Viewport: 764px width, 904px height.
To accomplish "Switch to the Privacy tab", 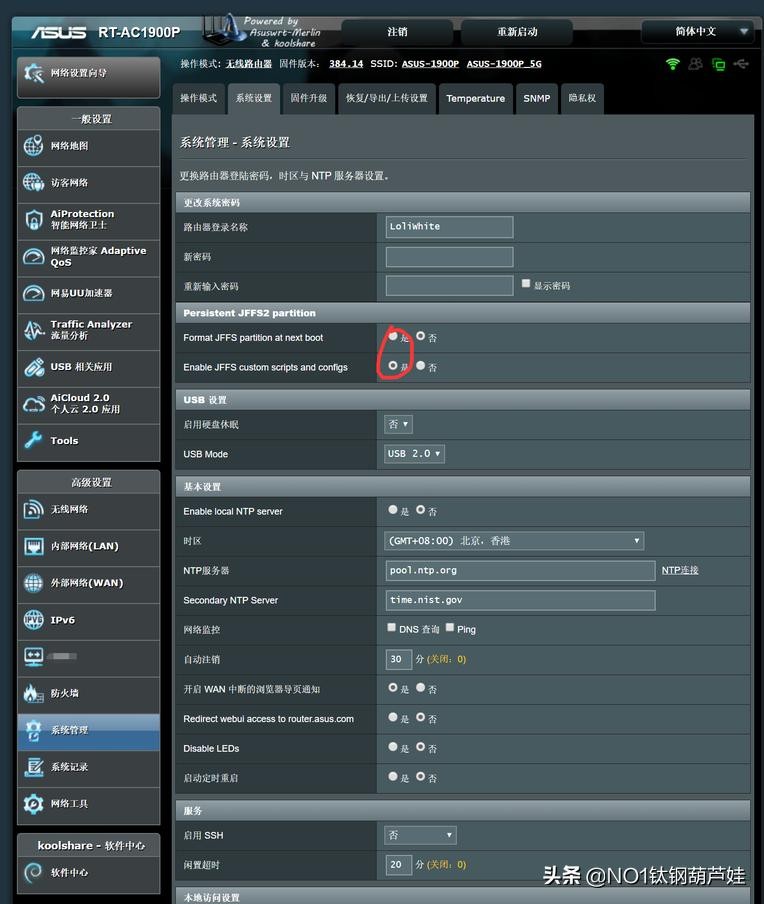I will (x=582, y=99).
